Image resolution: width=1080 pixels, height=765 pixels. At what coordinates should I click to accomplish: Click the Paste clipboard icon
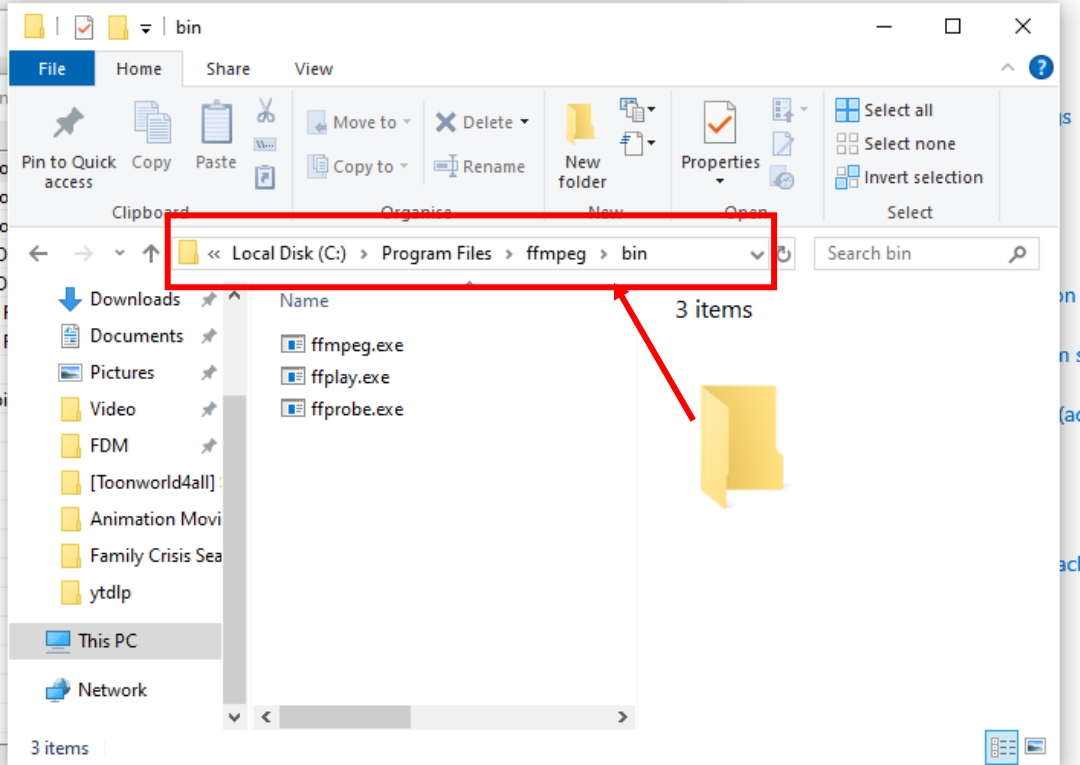point(216,125)
